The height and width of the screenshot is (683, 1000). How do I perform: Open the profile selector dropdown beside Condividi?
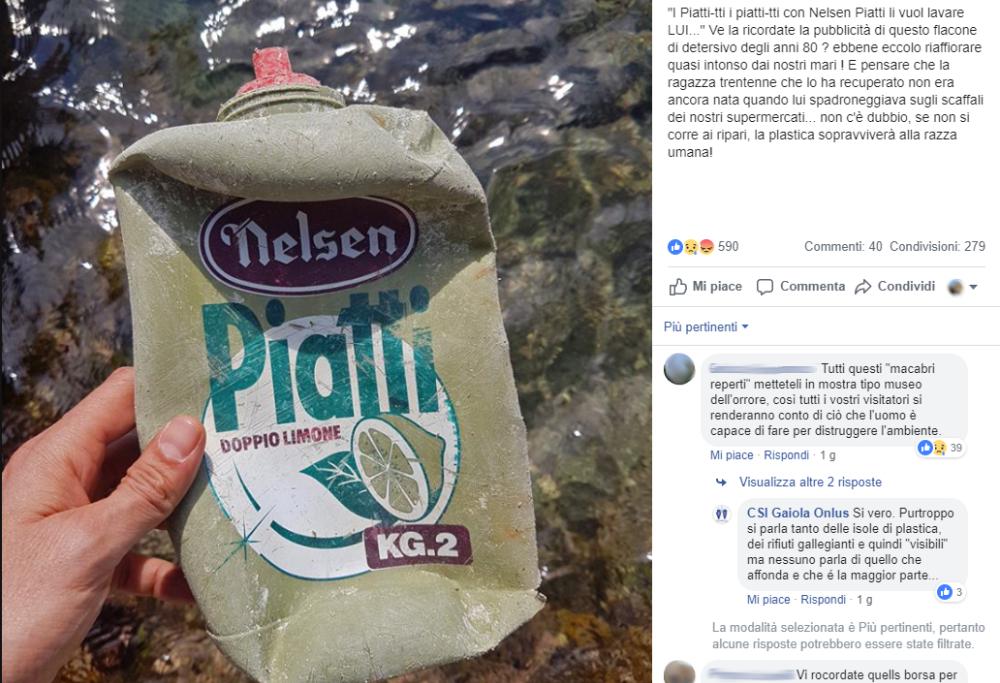click(x=962, y=287)
